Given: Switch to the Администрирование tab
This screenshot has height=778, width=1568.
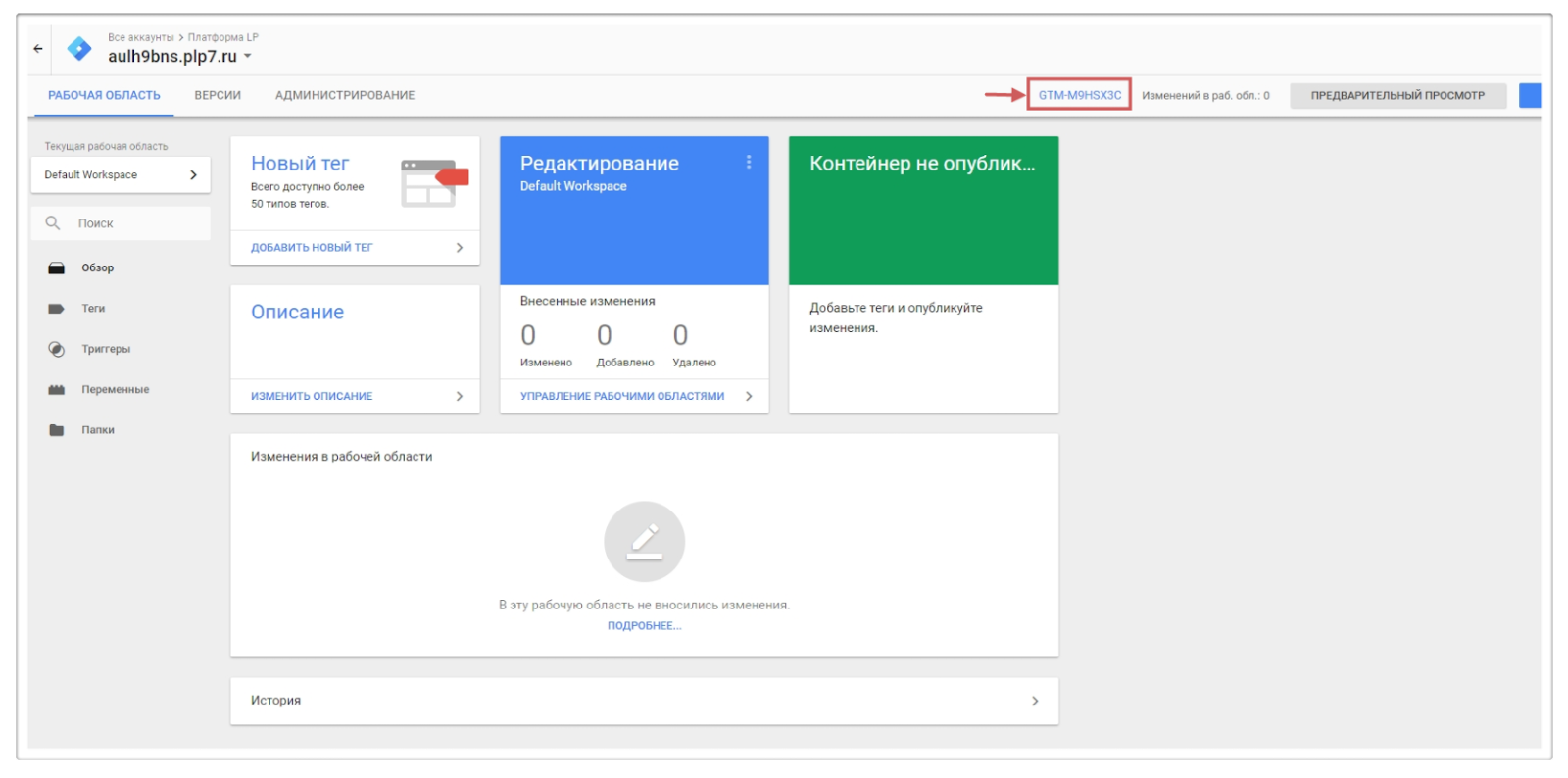Looking at the screenshot, I should [x=345, y=96].
